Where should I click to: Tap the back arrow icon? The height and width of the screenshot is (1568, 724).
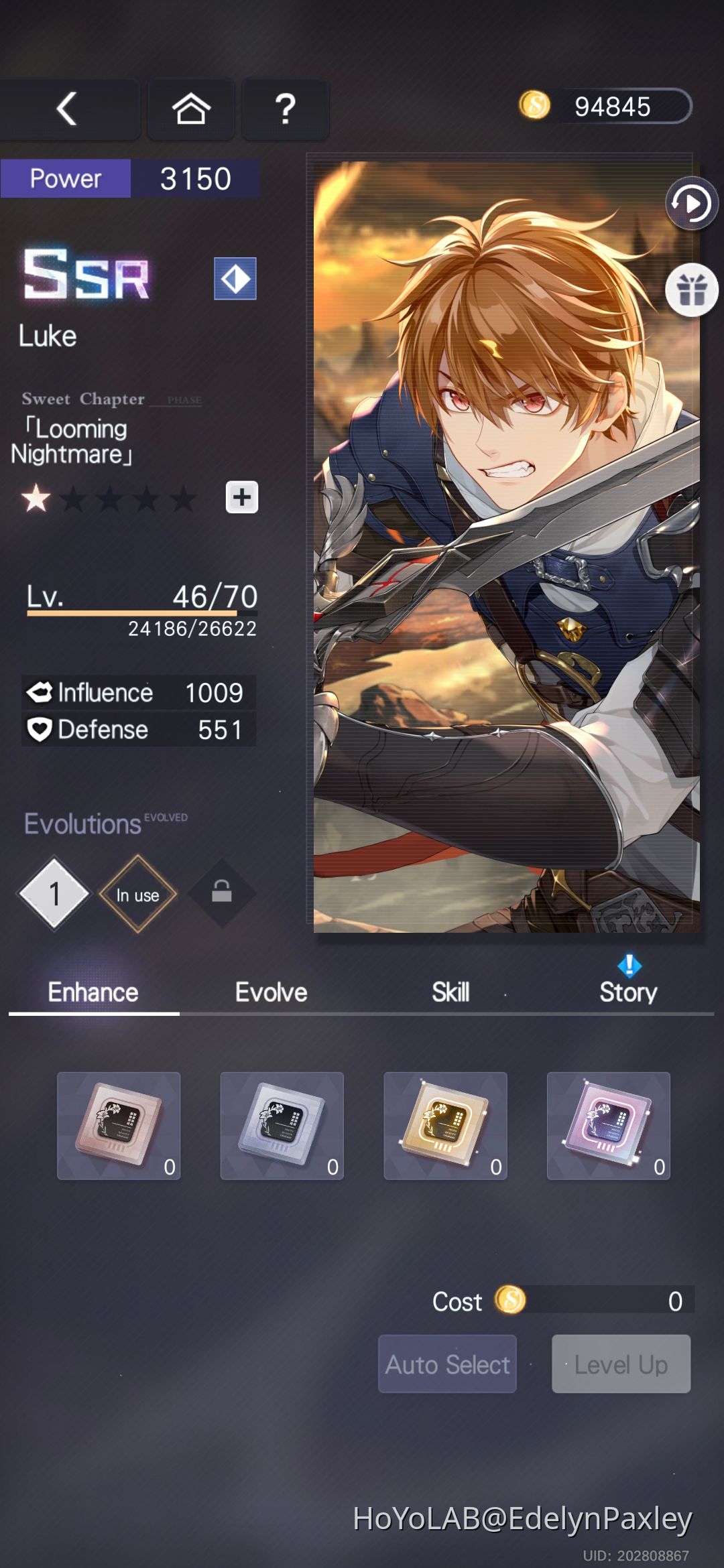pos(67,109)
